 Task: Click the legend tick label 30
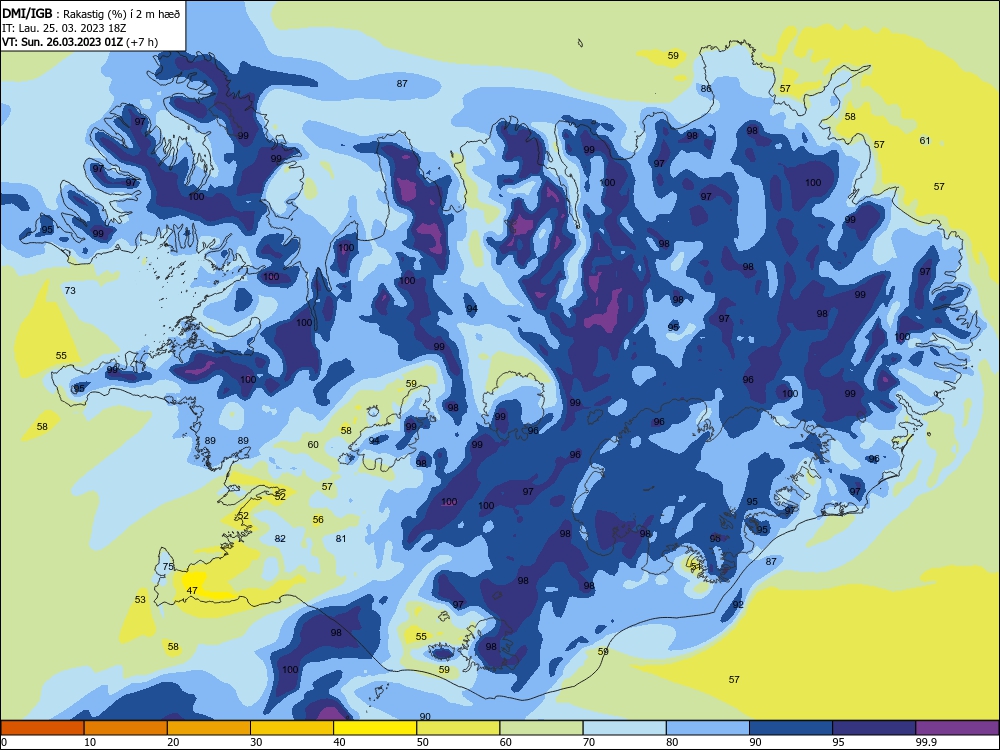[x=256, y=742]
